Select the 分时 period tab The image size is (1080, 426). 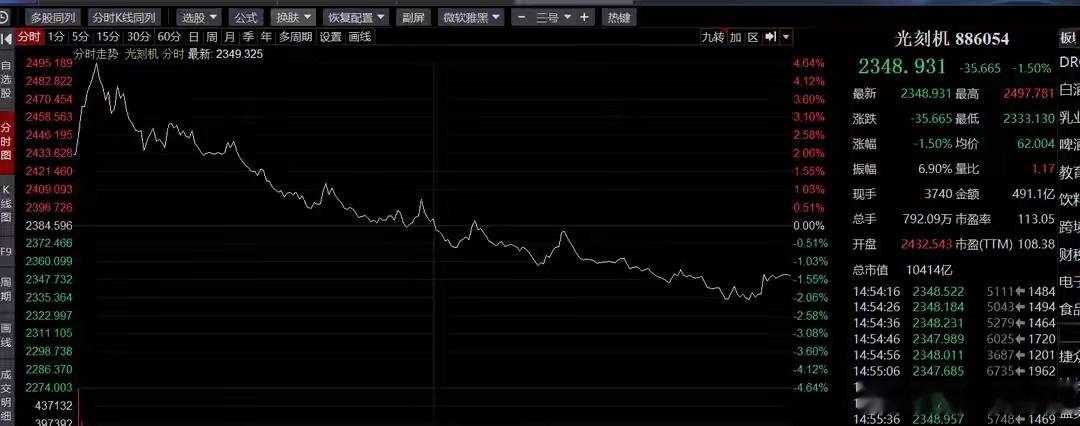30,37
